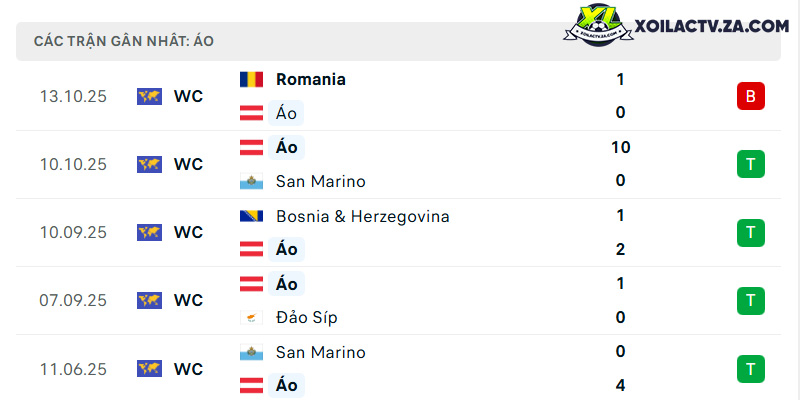
Task: Open the Romania team link
Action: tap(311, 79)
